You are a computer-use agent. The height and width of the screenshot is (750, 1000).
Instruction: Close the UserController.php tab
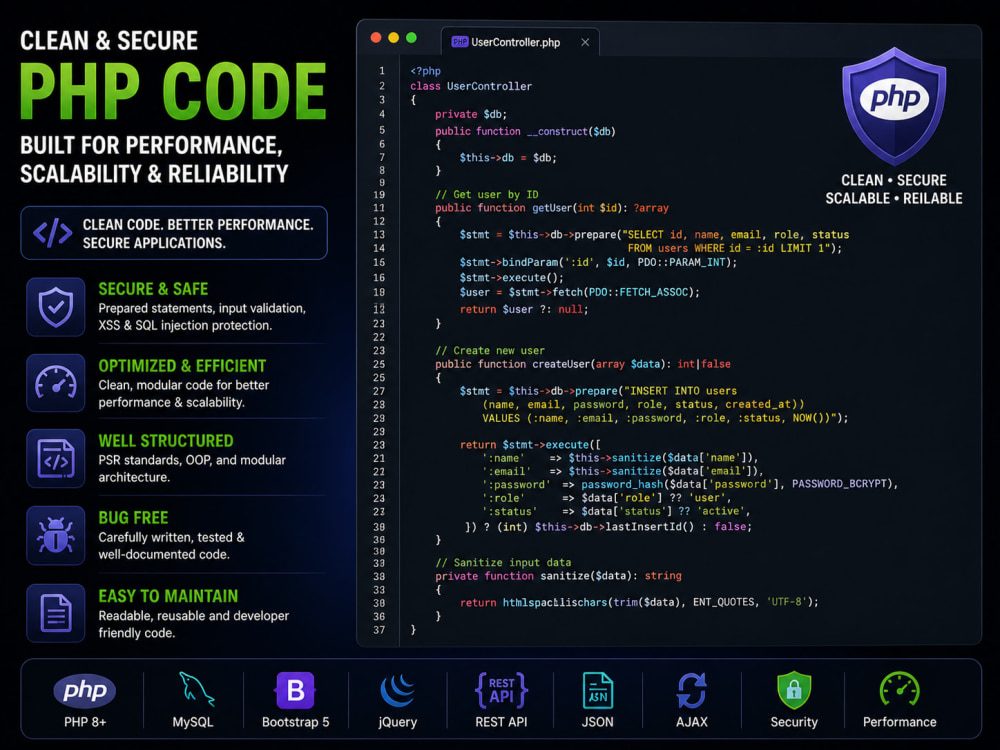(x=585, y=42)
